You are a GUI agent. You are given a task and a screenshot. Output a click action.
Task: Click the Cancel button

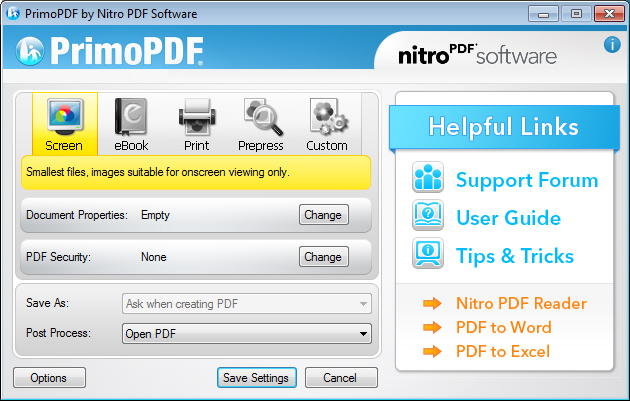[x=341, y=377]
